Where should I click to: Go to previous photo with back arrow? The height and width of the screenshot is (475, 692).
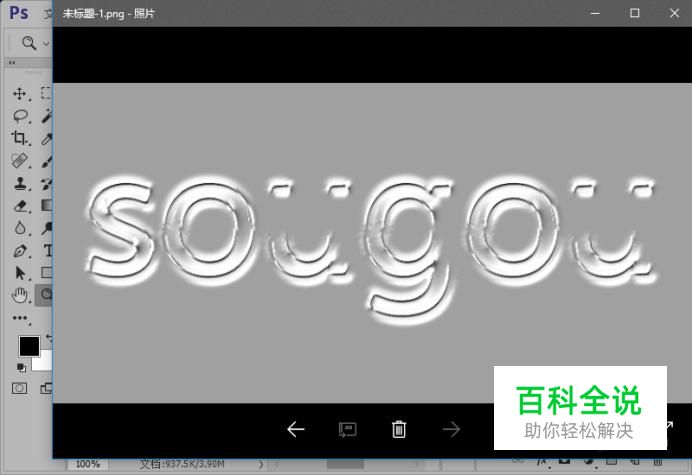point(296,429)
